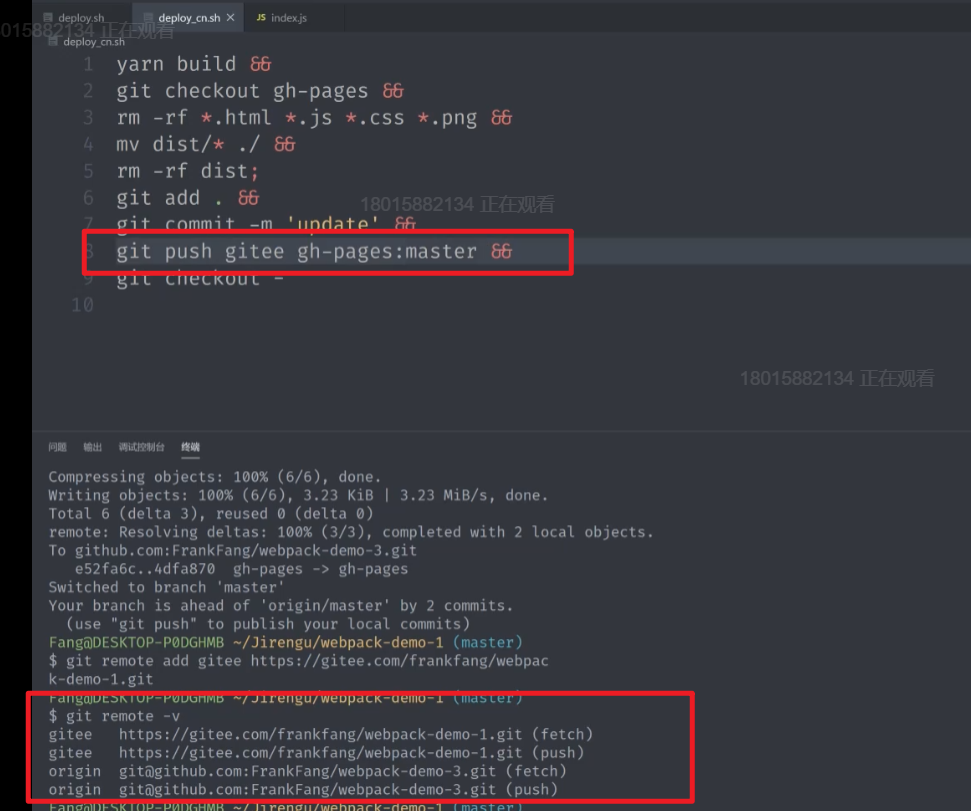
Task: Close the deploy_cn.sh editor tab
Action: coord(230,17)
